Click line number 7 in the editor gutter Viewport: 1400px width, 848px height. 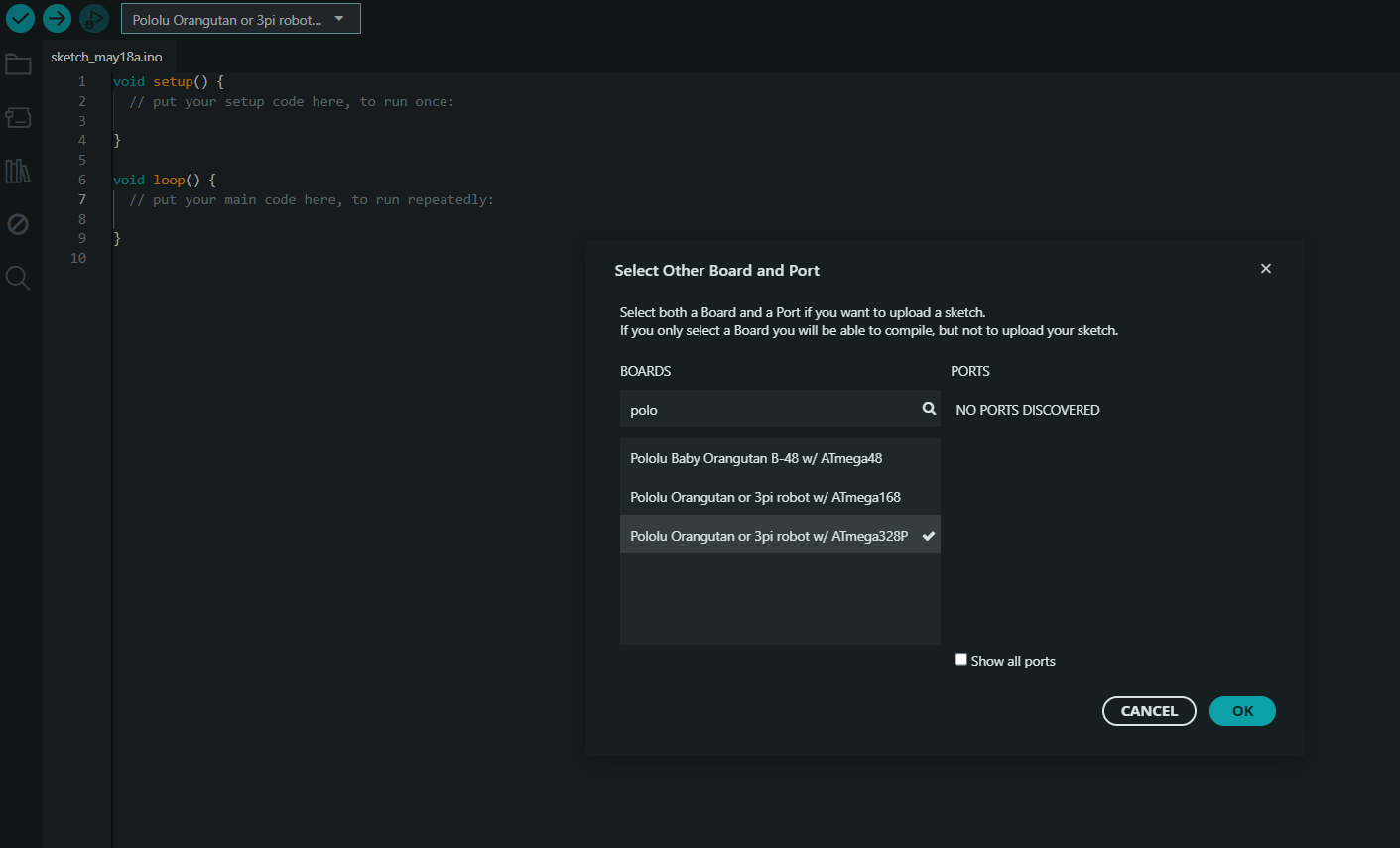pyautogui.click(x=82, y=199)
